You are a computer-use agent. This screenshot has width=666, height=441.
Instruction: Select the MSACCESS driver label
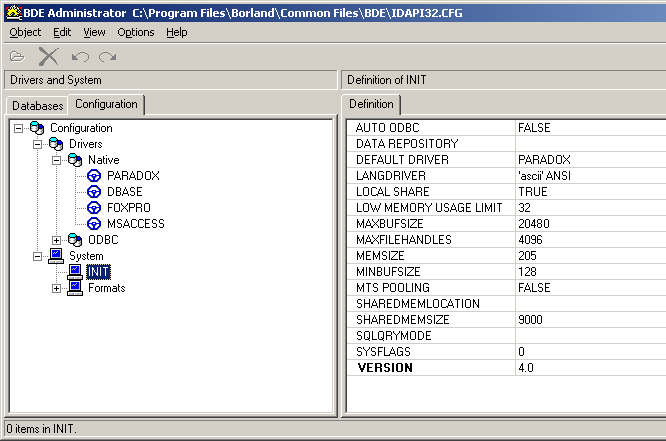pos(135,224)
